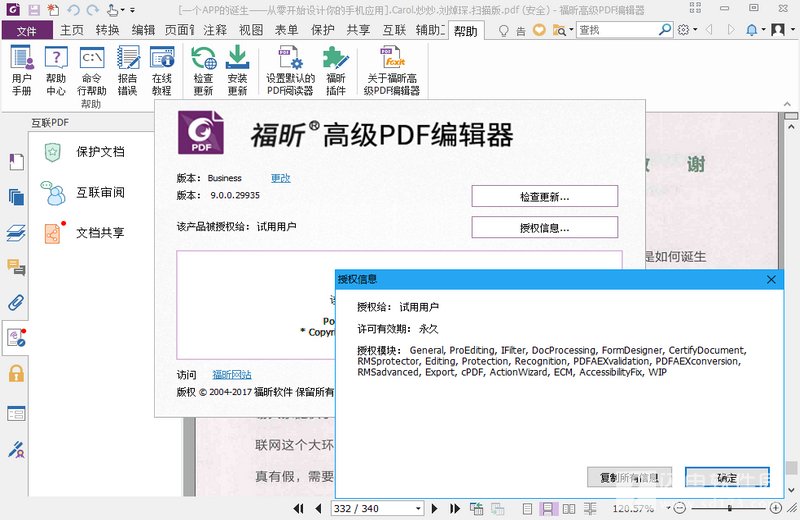Viewport: 800px width, 520px height.
Task: Collapse the ribbon using the chevron
Action: pyautogui.click(x=788, y=104)
